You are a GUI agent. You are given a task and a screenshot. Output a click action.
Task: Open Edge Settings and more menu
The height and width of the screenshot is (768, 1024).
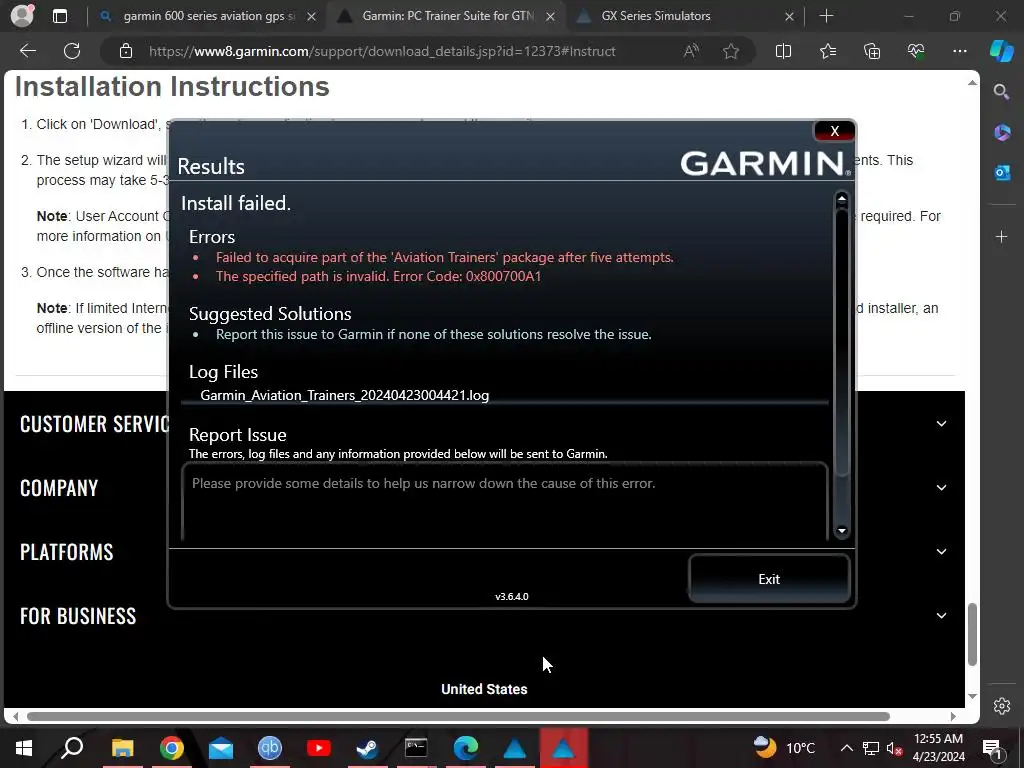[959, 51]
